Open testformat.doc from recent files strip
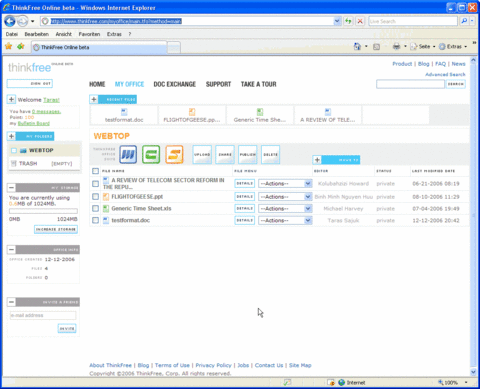 tap(124, 115)
